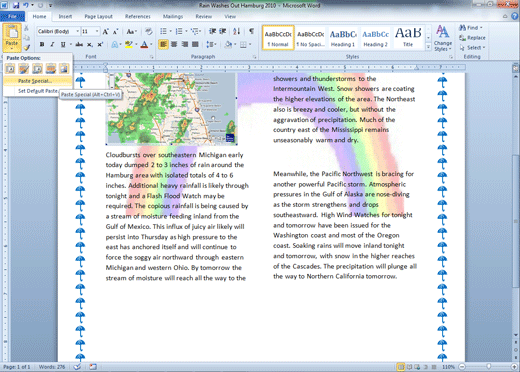Viewport: 520px width, 372px height.
Task: Toggle Align Text Right
Action: click(x=185, y=44)
